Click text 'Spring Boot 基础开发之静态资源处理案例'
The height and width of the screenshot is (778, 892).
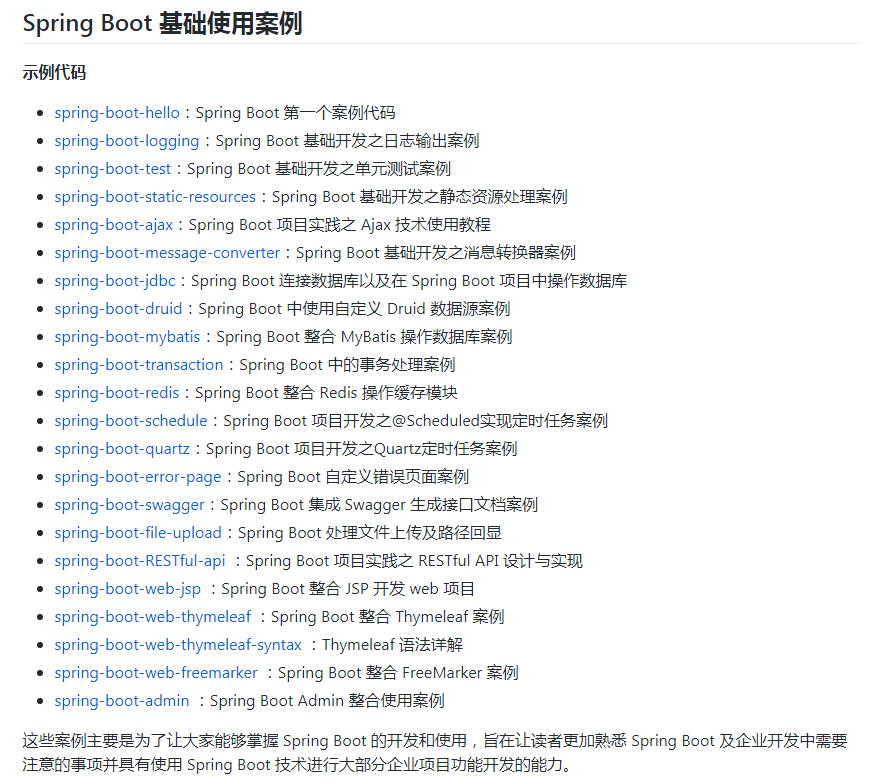click(x=420, y=197)
